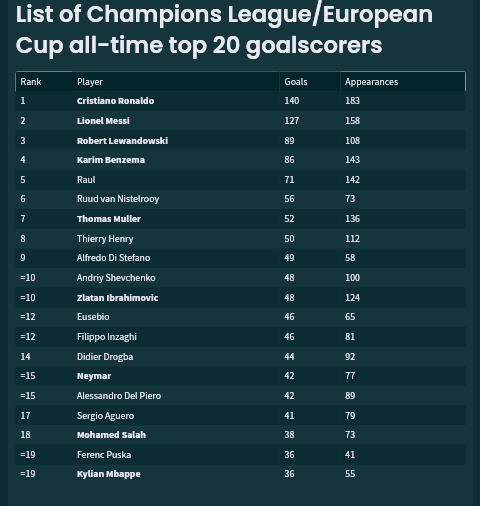Select Kylian Mbappe player name
The width and height of the screenshot is (480, 506).
[x=109, y=474]
